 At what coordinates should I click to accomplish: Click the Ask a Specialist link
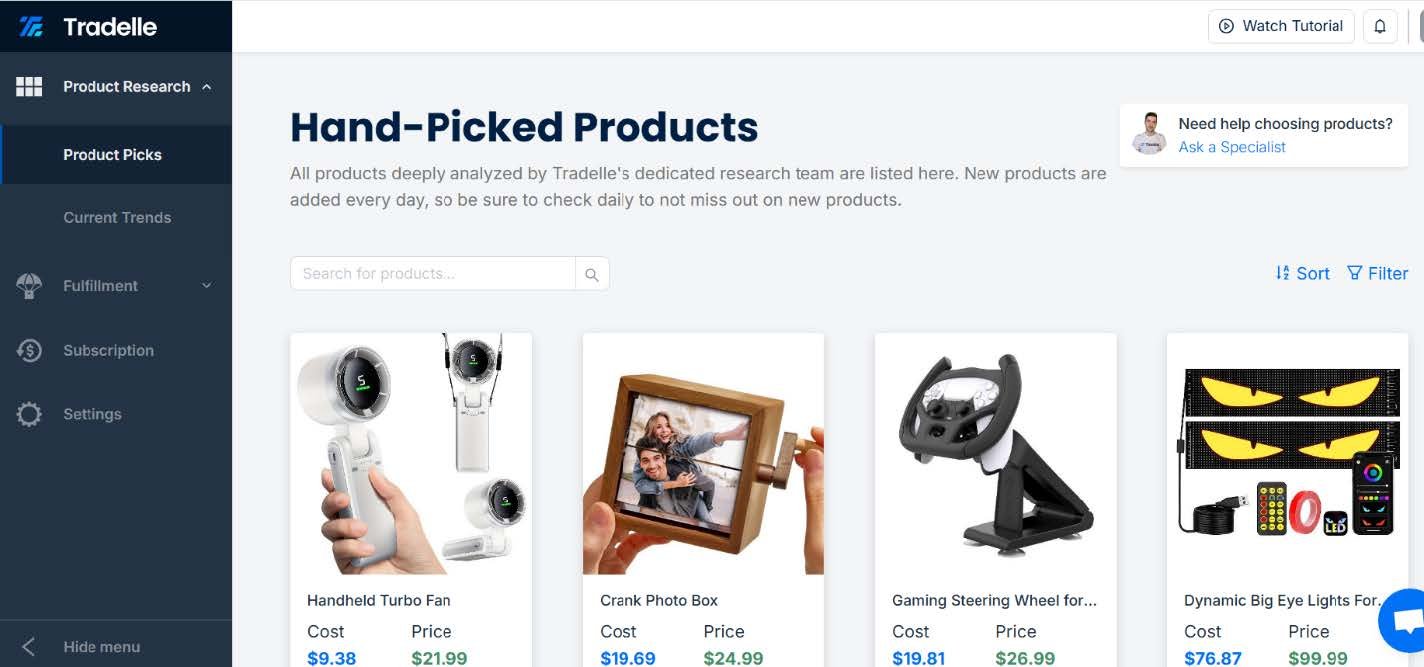1232,147
